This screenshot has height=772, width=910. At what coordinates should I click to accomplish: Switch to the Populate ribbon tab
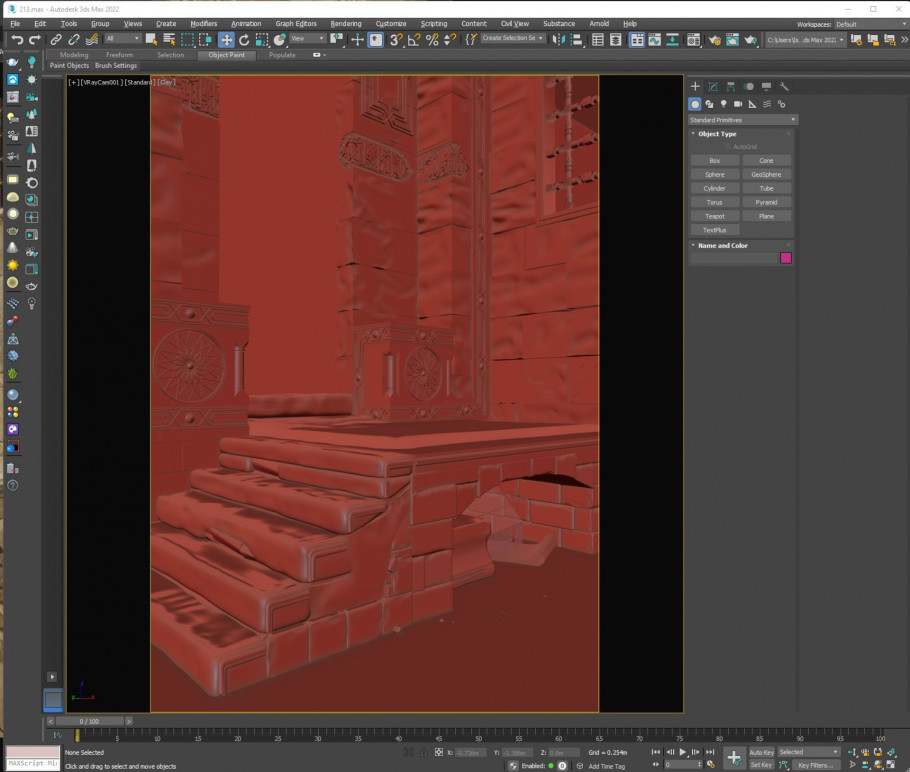coord(282,55)
